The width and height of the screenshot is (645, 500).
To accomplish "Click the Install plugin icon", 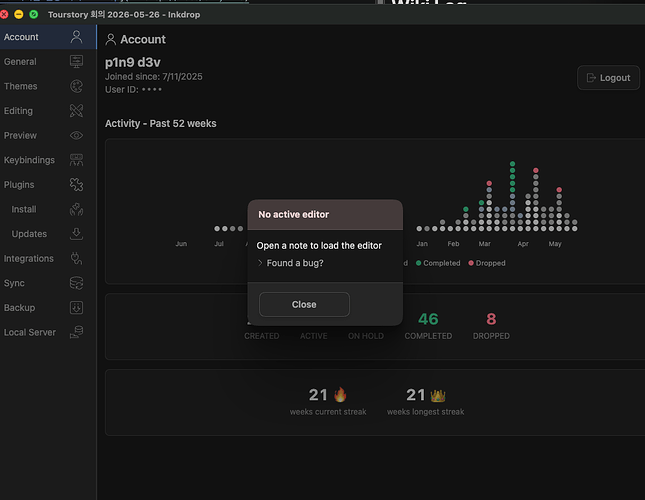I will pyautogui.click(x=76, y=209).
